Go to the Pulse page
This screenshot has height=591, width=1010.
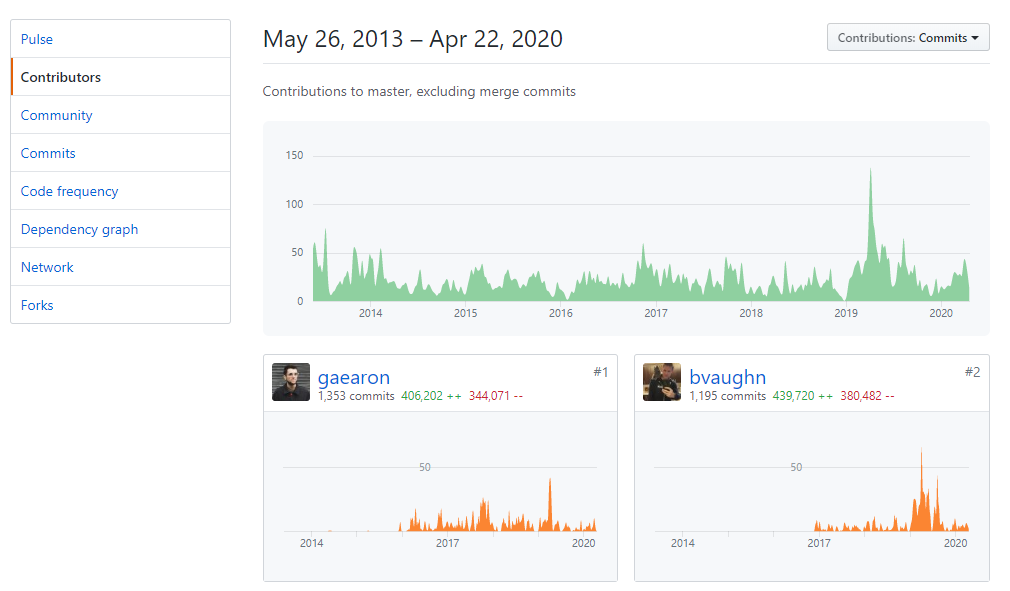click(37, 39)
